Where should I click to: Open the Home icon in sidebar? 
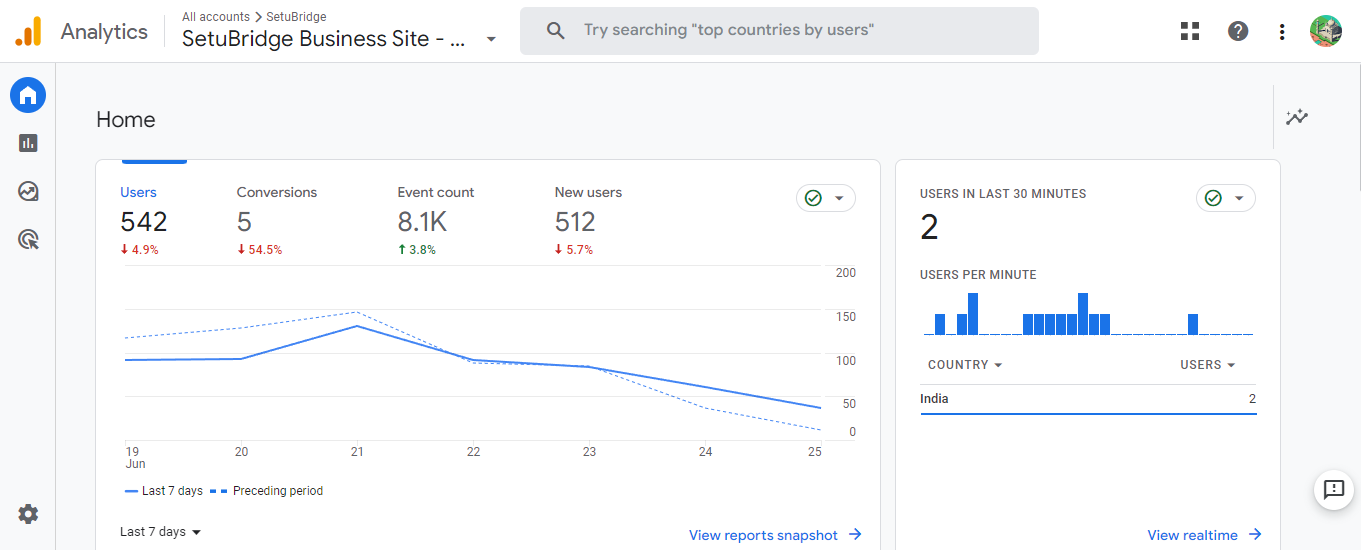28,95
